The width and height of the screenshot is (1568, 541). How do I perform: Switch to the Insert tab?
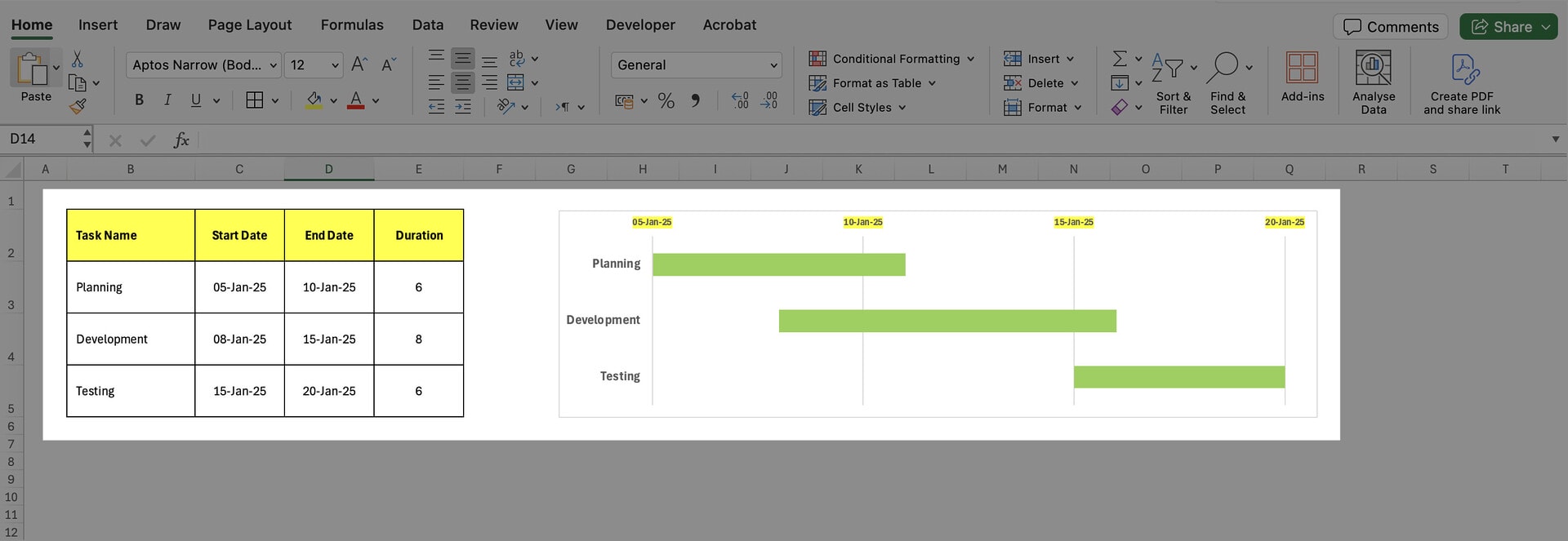98,25
